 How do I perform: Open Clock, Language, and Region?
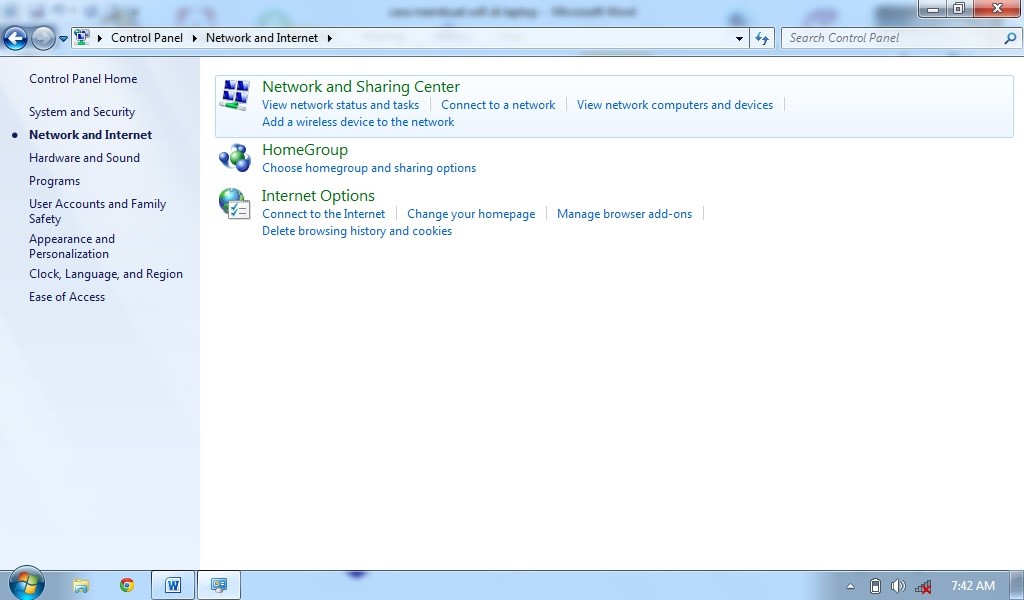(x=106, y=274)
